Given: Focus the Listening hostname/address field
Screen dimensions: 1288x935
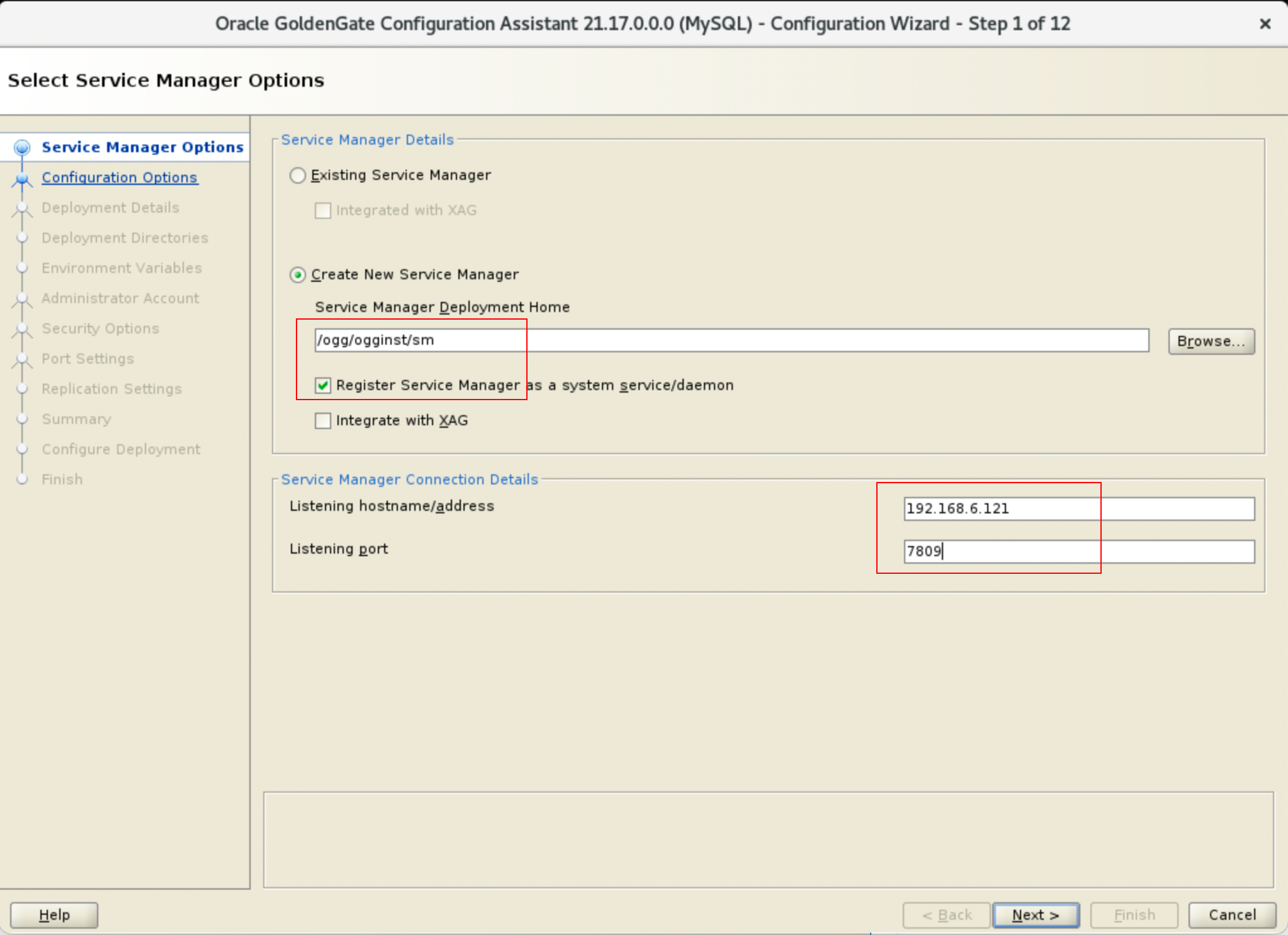Looking at the screenshot, I should [1078, 509].
